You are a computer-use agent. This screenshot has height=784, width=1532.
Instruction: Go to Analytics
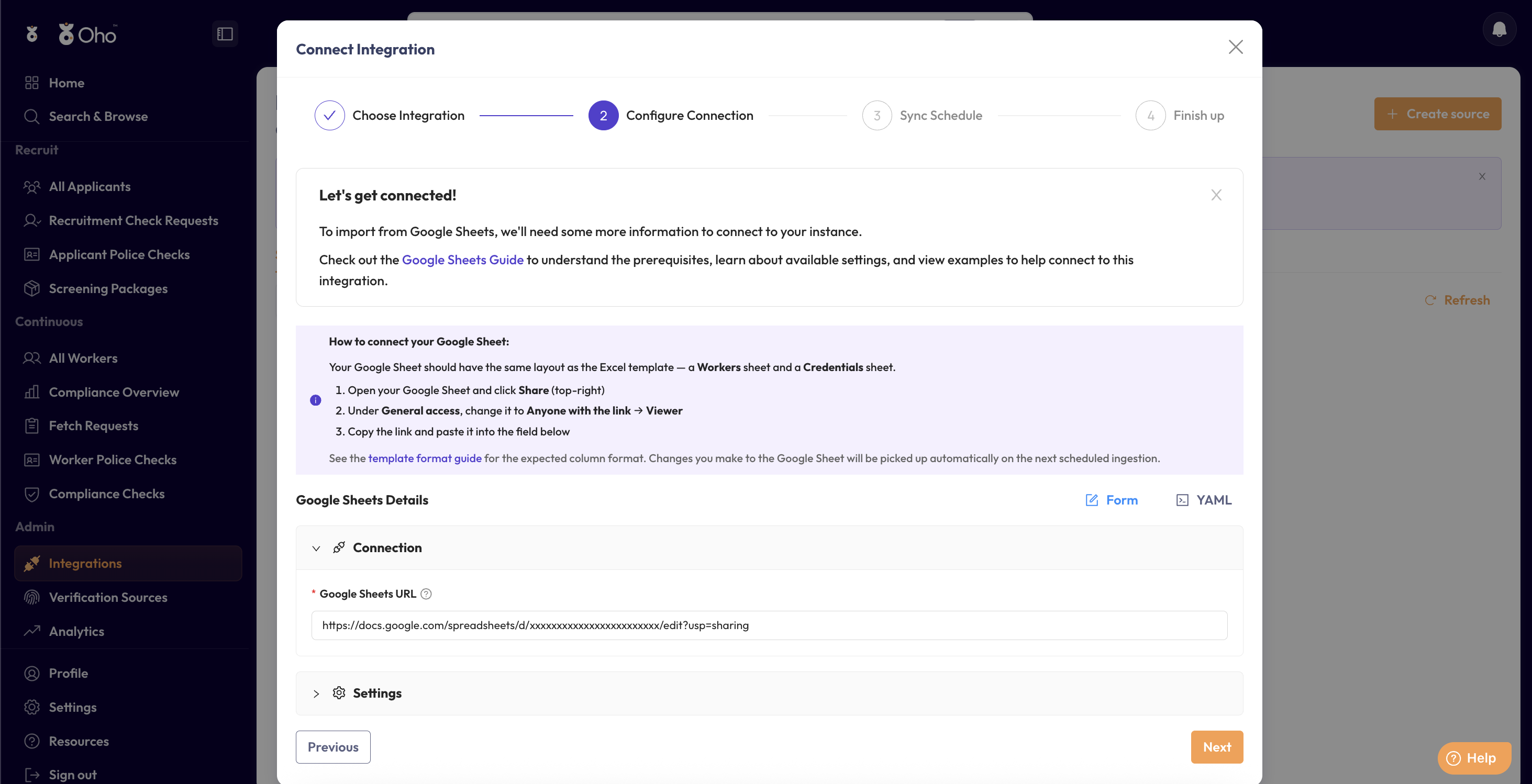[77, 631]
